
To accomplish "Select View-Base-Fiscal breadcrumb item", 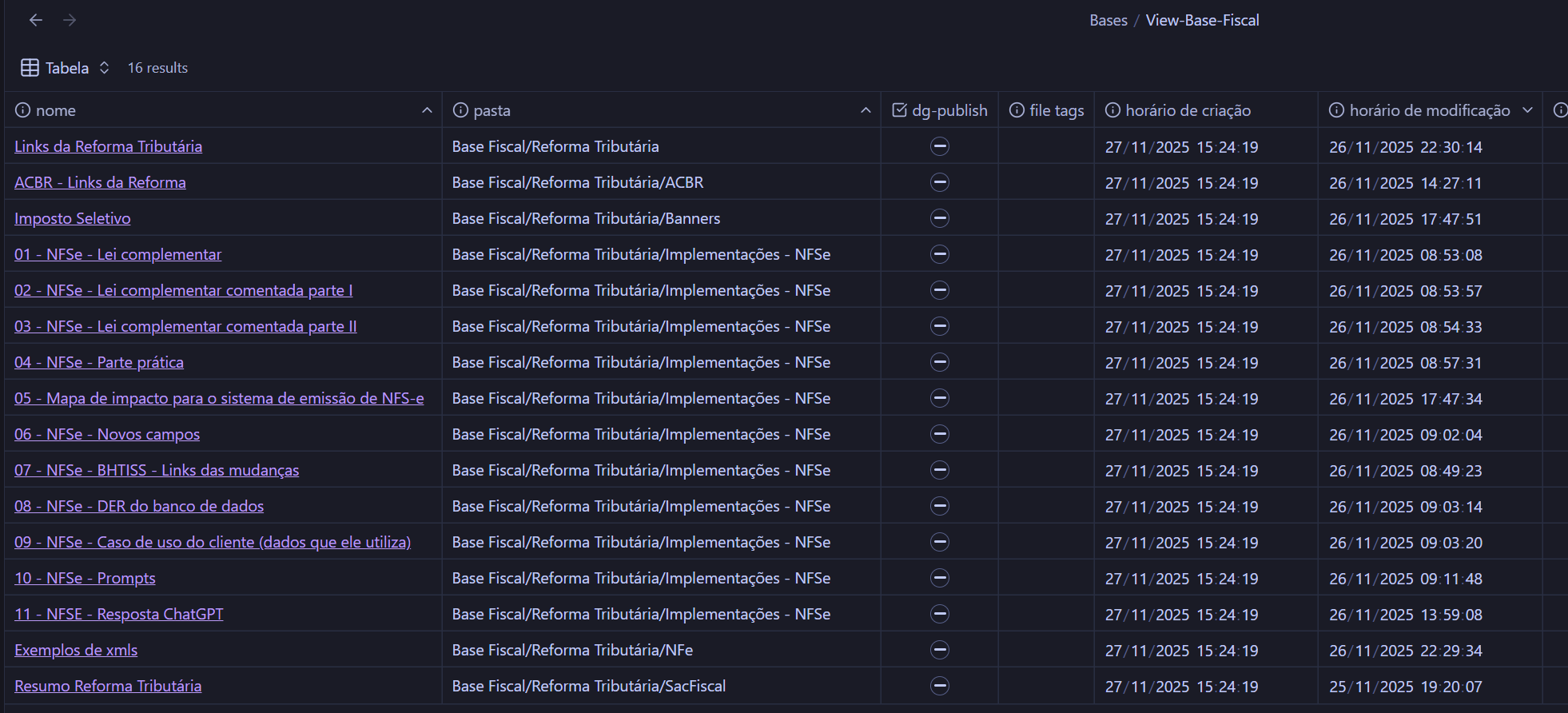I will pyautogui.click(x=1202, y=21).
